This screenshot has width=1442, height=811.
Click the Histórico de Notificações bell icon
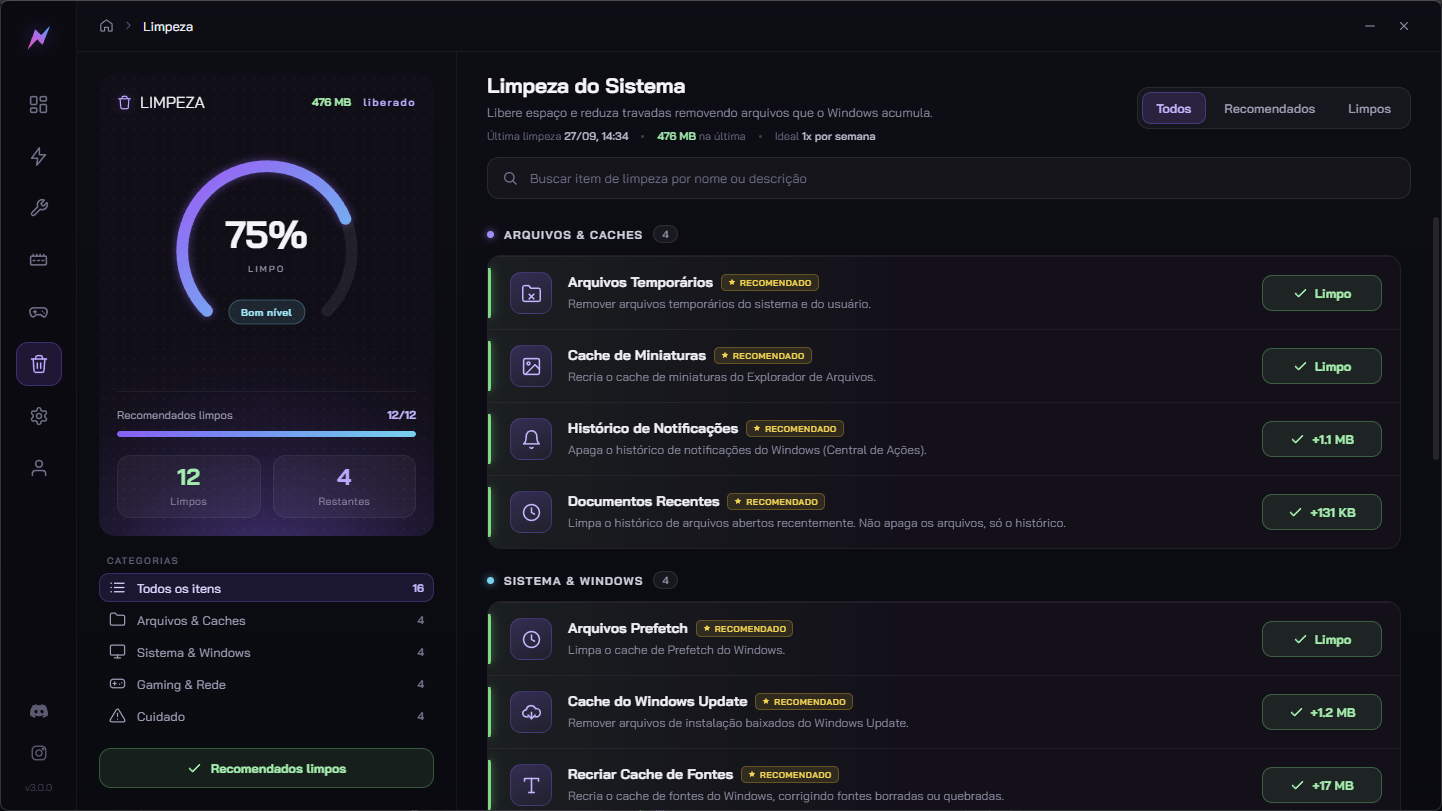531,439
